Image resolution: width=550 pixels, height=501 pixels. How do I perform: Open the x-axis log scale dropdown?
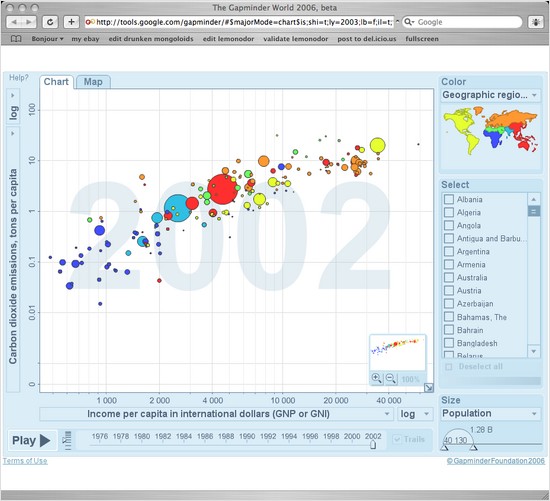[415, 414]
